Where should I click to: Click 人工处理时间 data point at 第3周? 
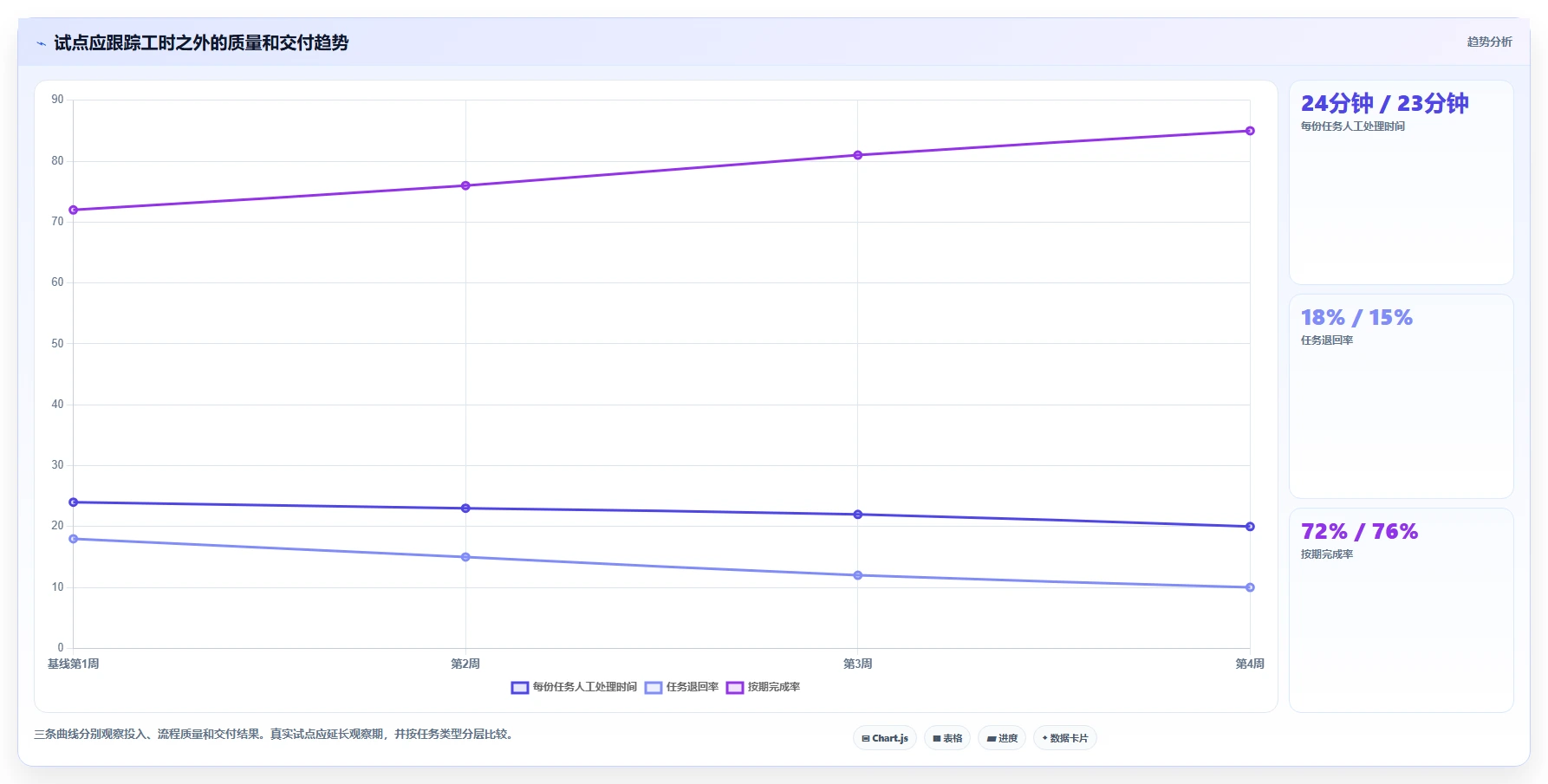(x=858, y=515)
